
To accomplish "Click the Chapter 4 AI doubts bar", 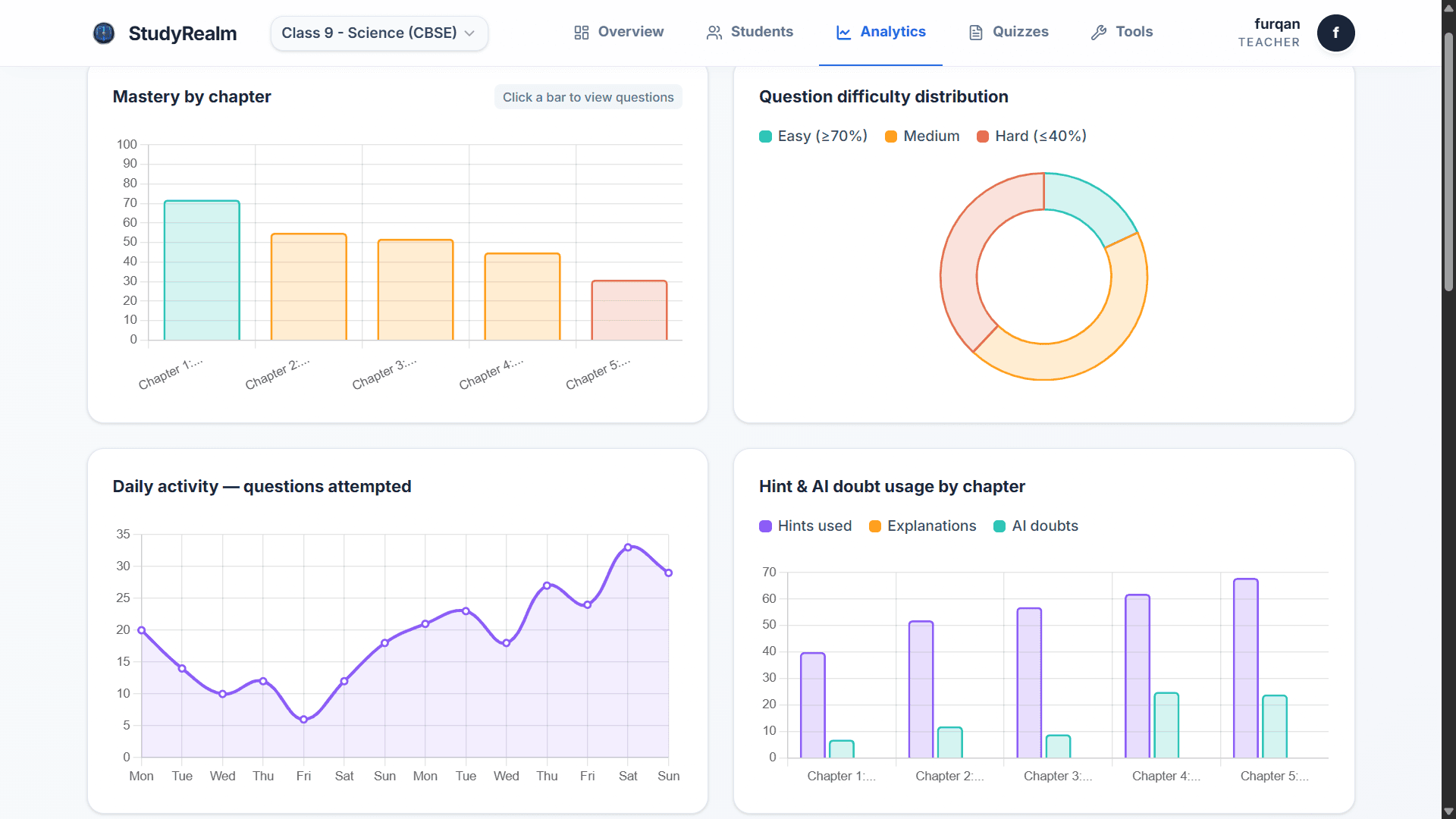I will click(x=1166, y=725).
